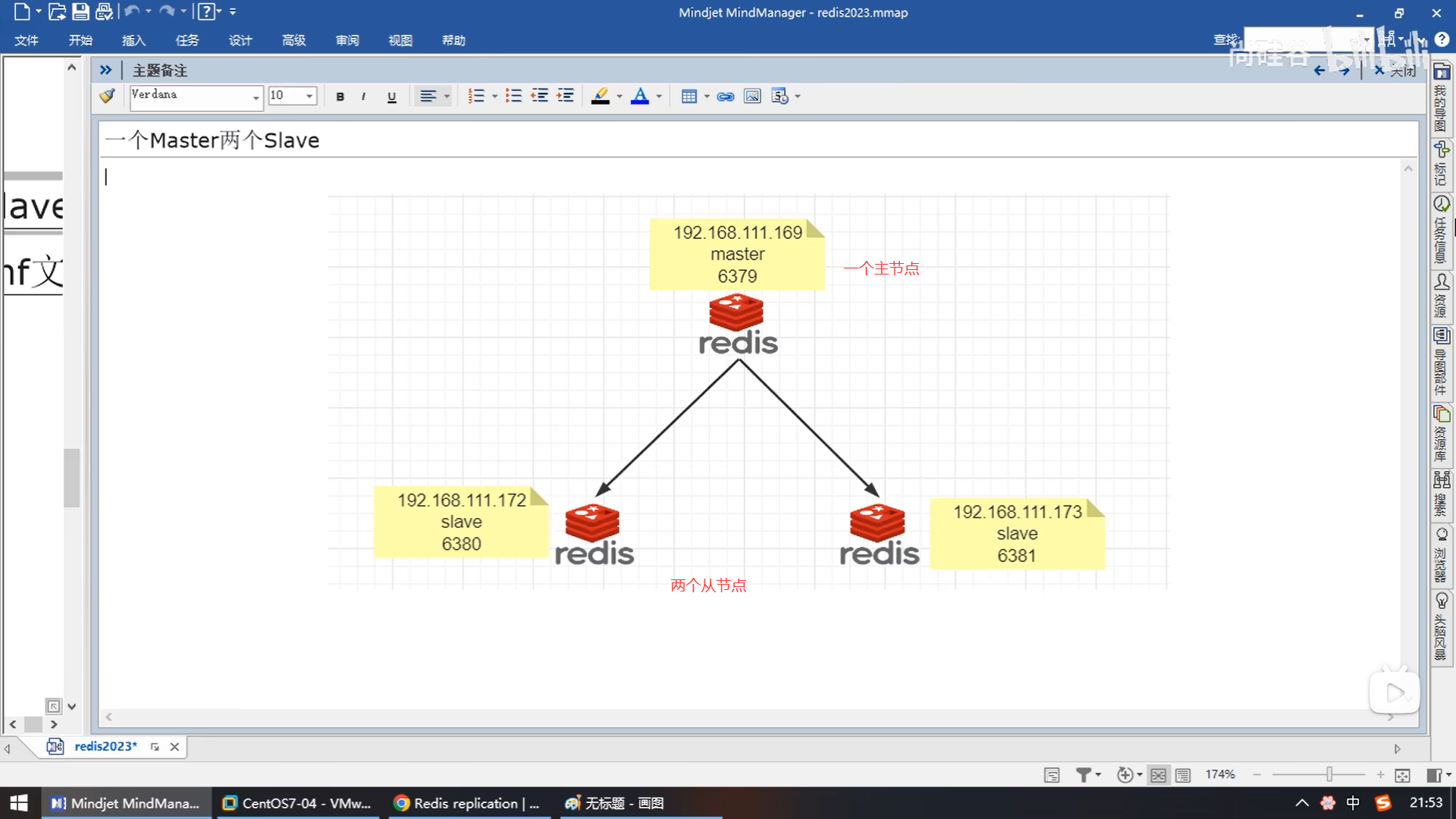Open the Verdana font dropdown
This screenshot has height=819, width=1456.
coord(256,96)
